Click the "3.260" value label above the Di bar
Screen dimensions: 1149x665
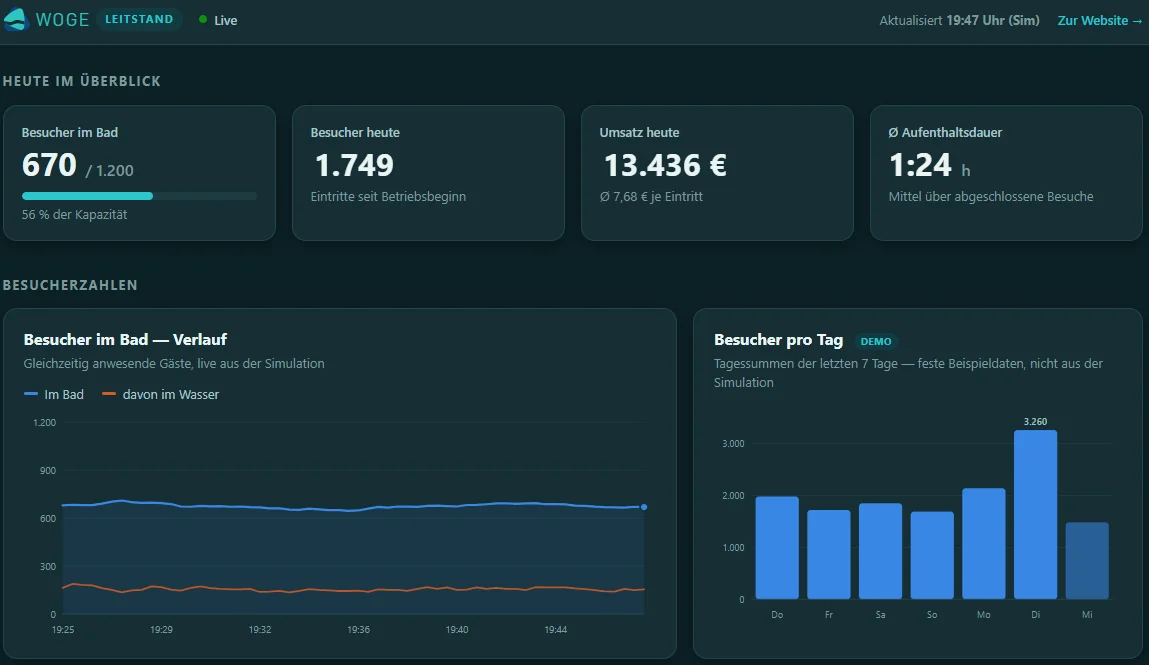[1035, 422]
